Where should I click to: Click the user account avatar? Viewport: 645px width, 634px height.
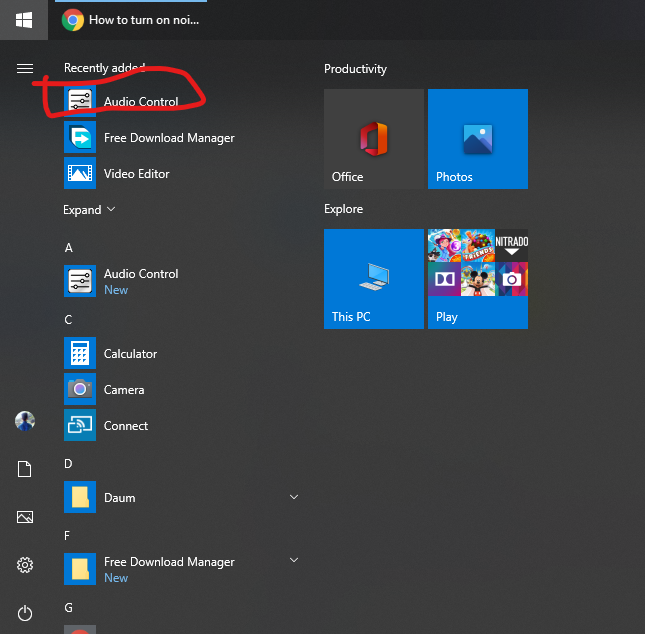click(25, 421)
